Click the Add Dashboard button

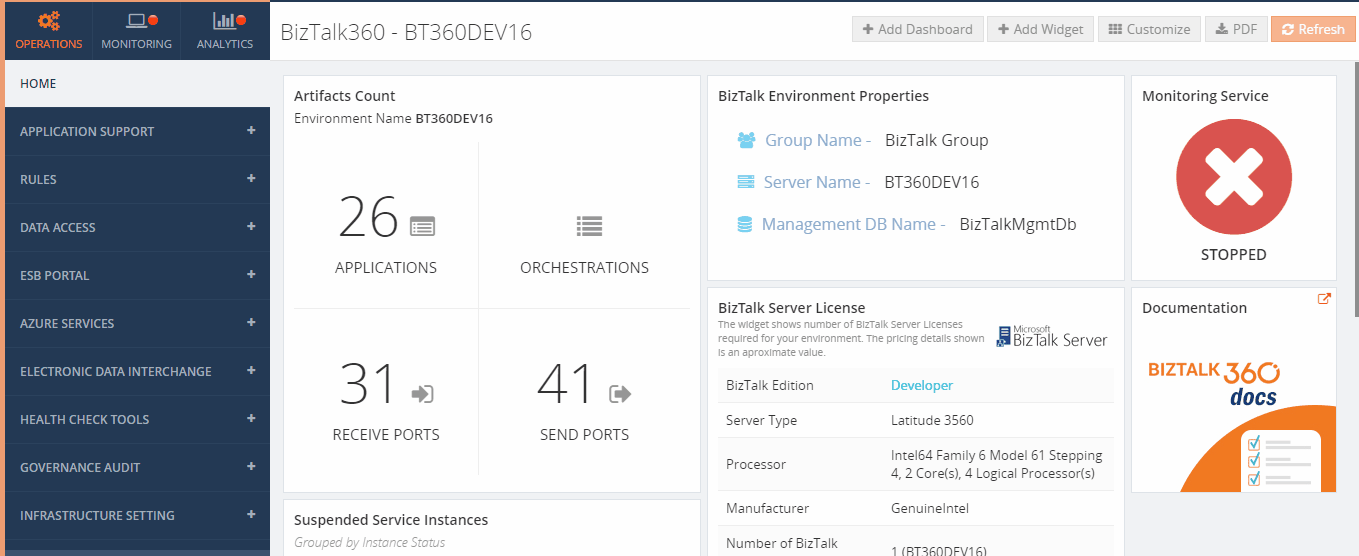pos(918,29)
